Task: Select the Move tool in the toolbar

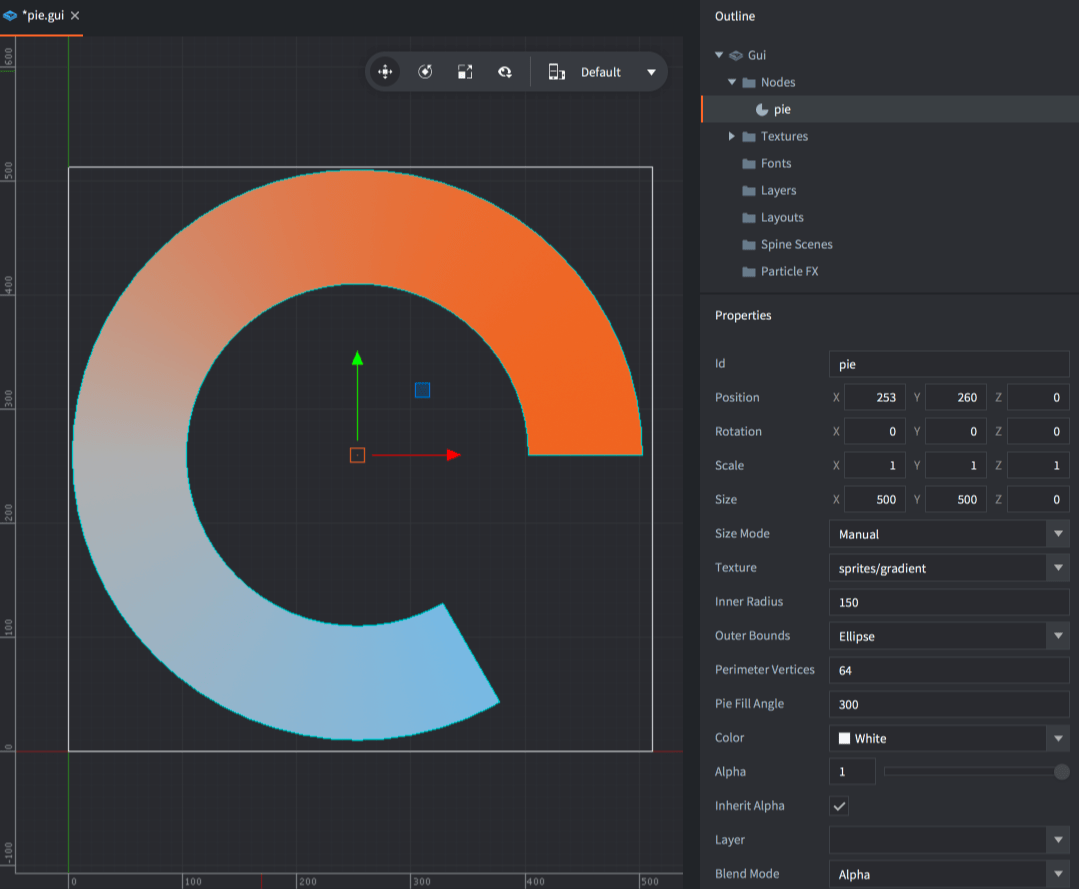Action: coord(384,72)
